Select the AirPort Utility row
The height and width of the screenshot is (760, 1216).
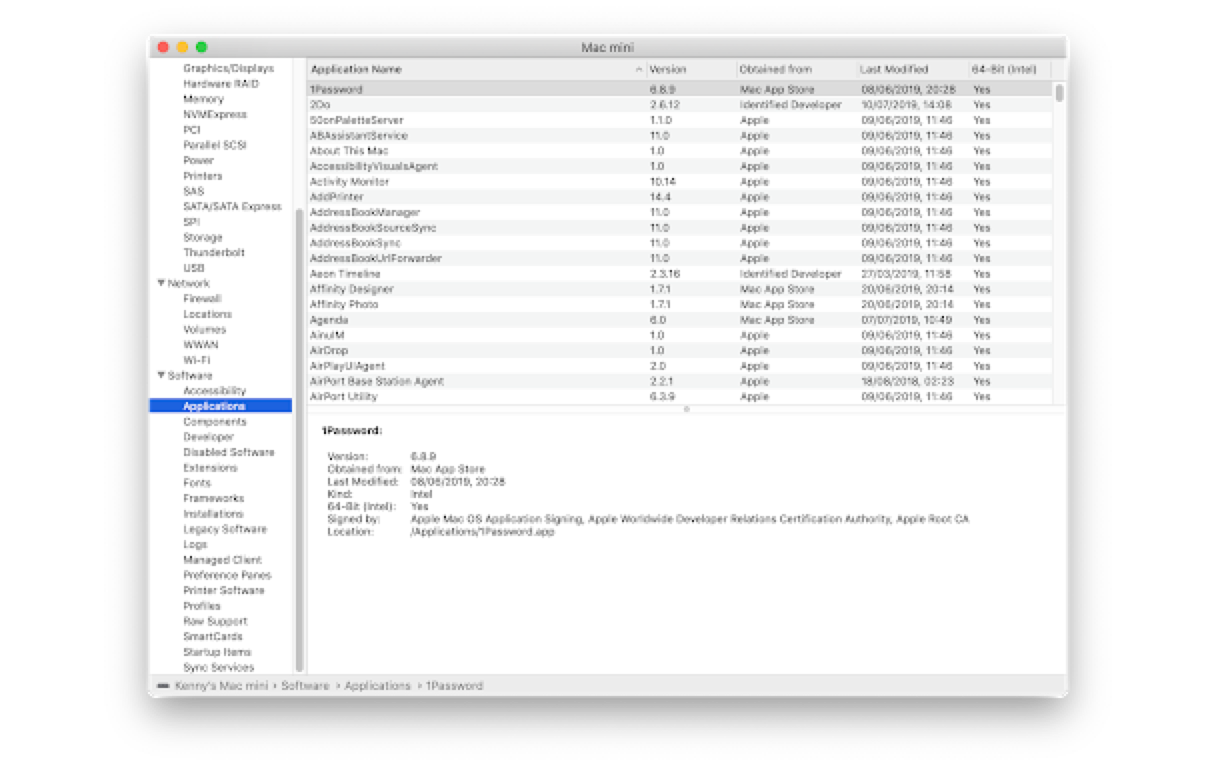coord(679,397)
